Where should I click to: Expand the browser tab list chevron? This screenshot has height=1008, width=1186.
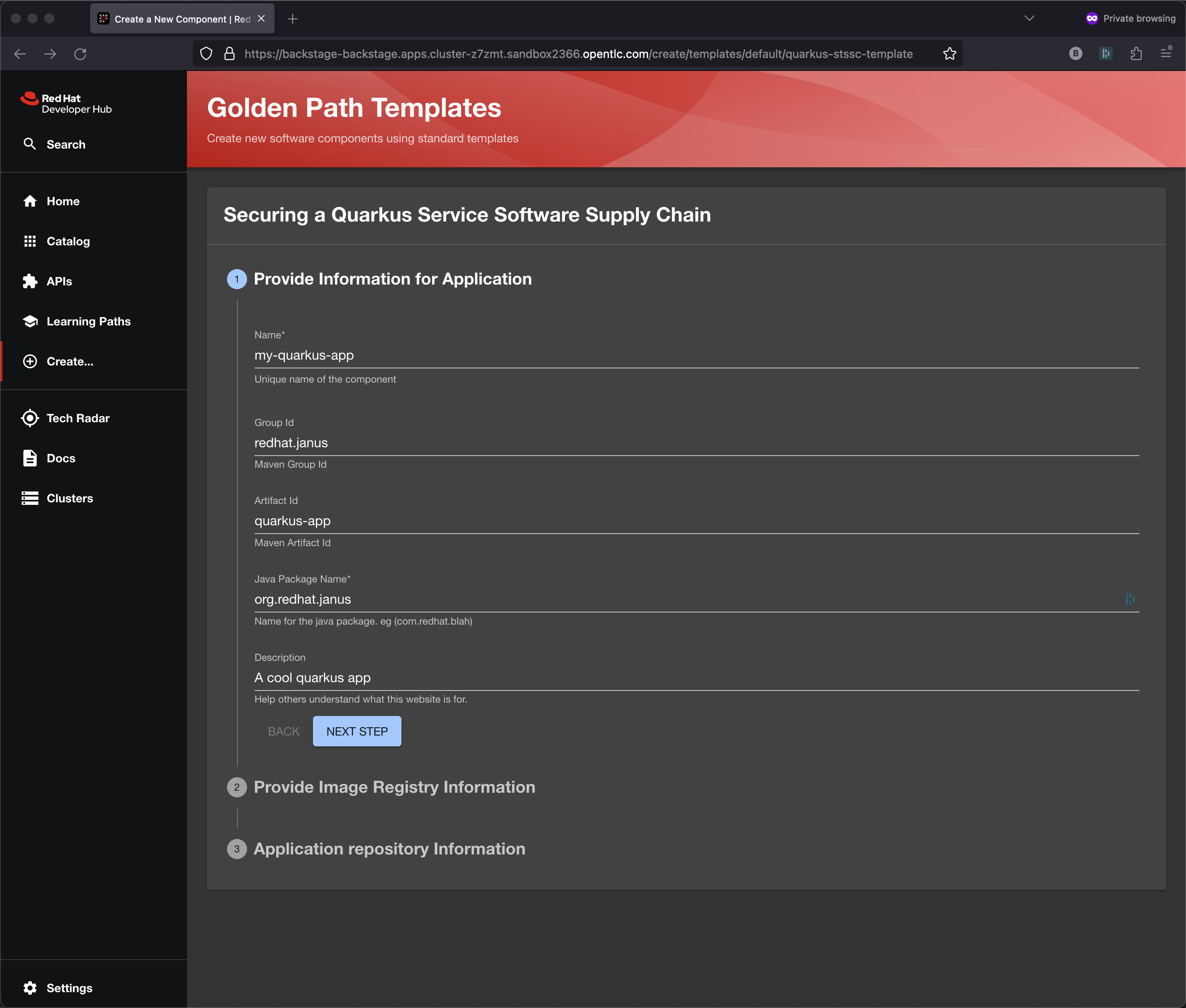coord(1029,18)
